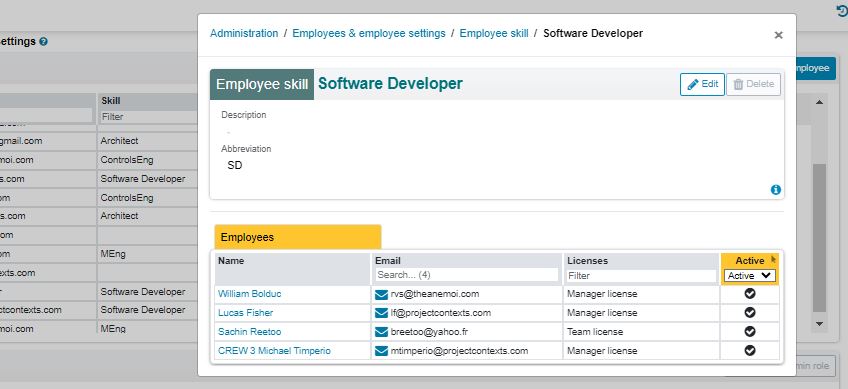Screen dimensions: 848x389
Task: Click the background list scrollbar thumb
Action: [819, 238]
